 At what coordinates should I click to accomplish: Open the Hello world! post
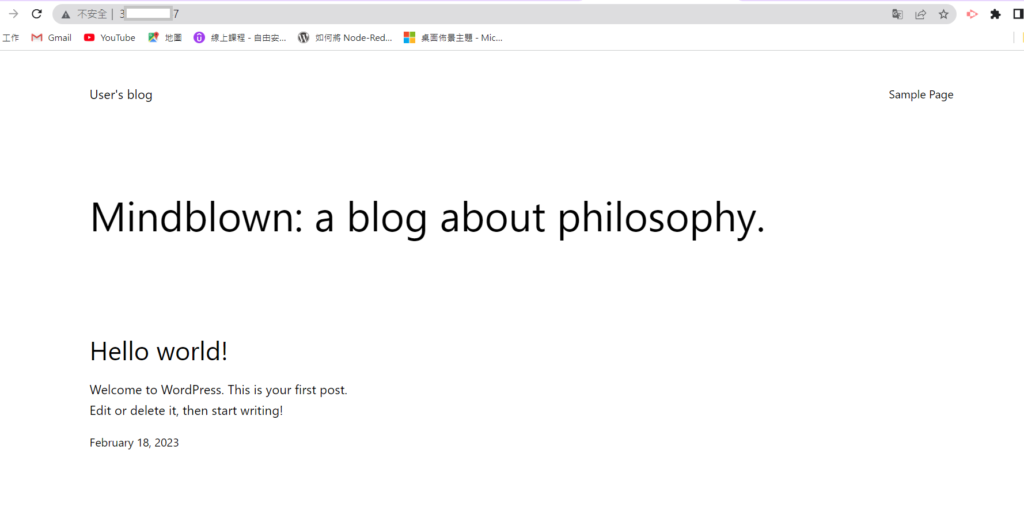tap(159, 352)
